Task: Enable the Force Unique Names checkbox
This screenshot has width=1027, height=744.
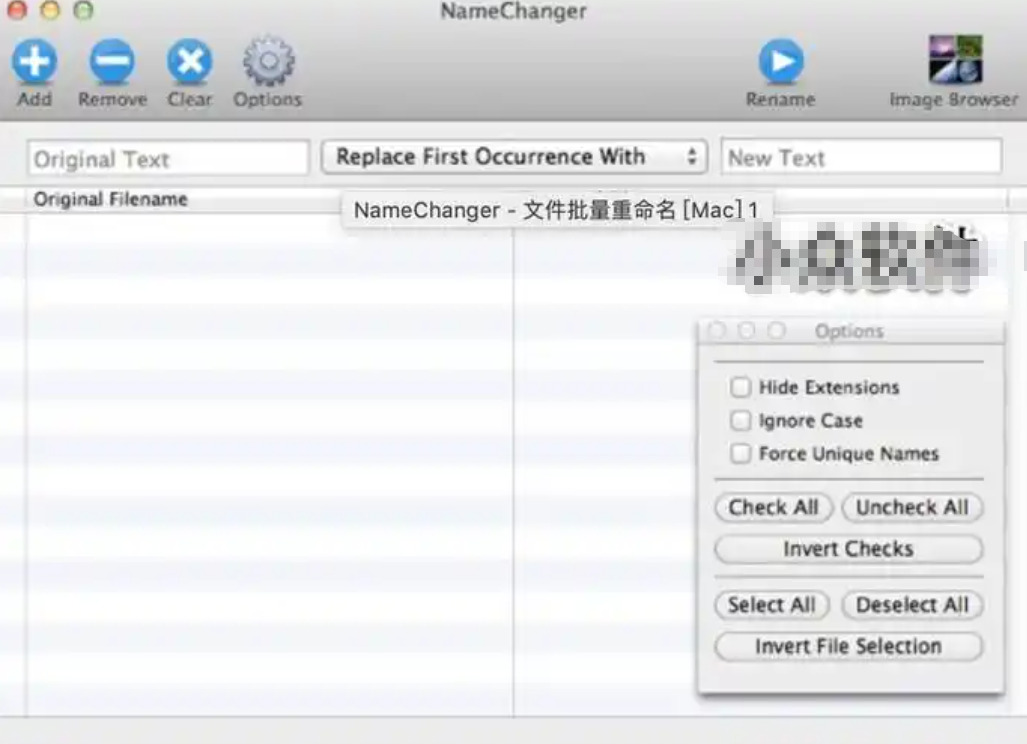Action: [x=740, y=453]
